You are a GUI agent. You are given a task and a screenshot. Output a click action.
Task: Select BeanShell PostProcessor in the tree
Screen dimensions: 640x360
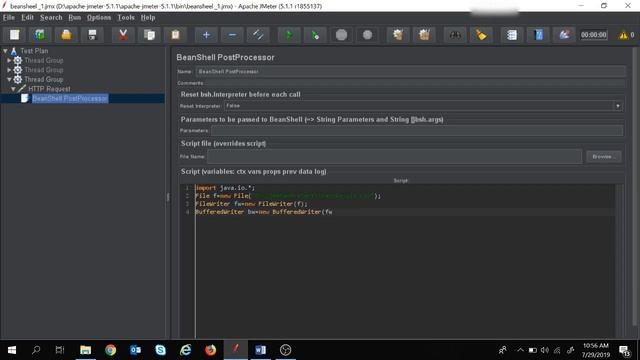point(70,98)
